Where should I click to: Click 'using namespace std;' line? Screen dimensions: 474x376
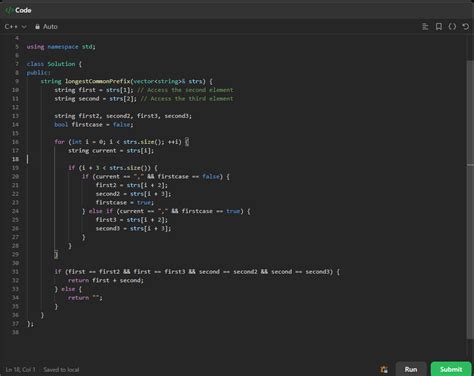(61, 47)
